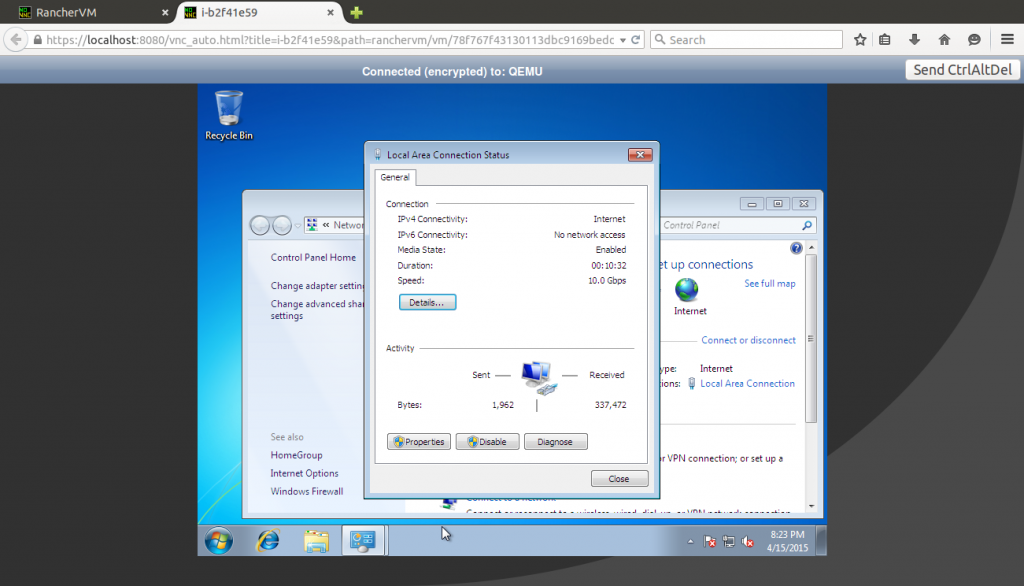Open the browser hamburger menu

(x=1007, y=40)
